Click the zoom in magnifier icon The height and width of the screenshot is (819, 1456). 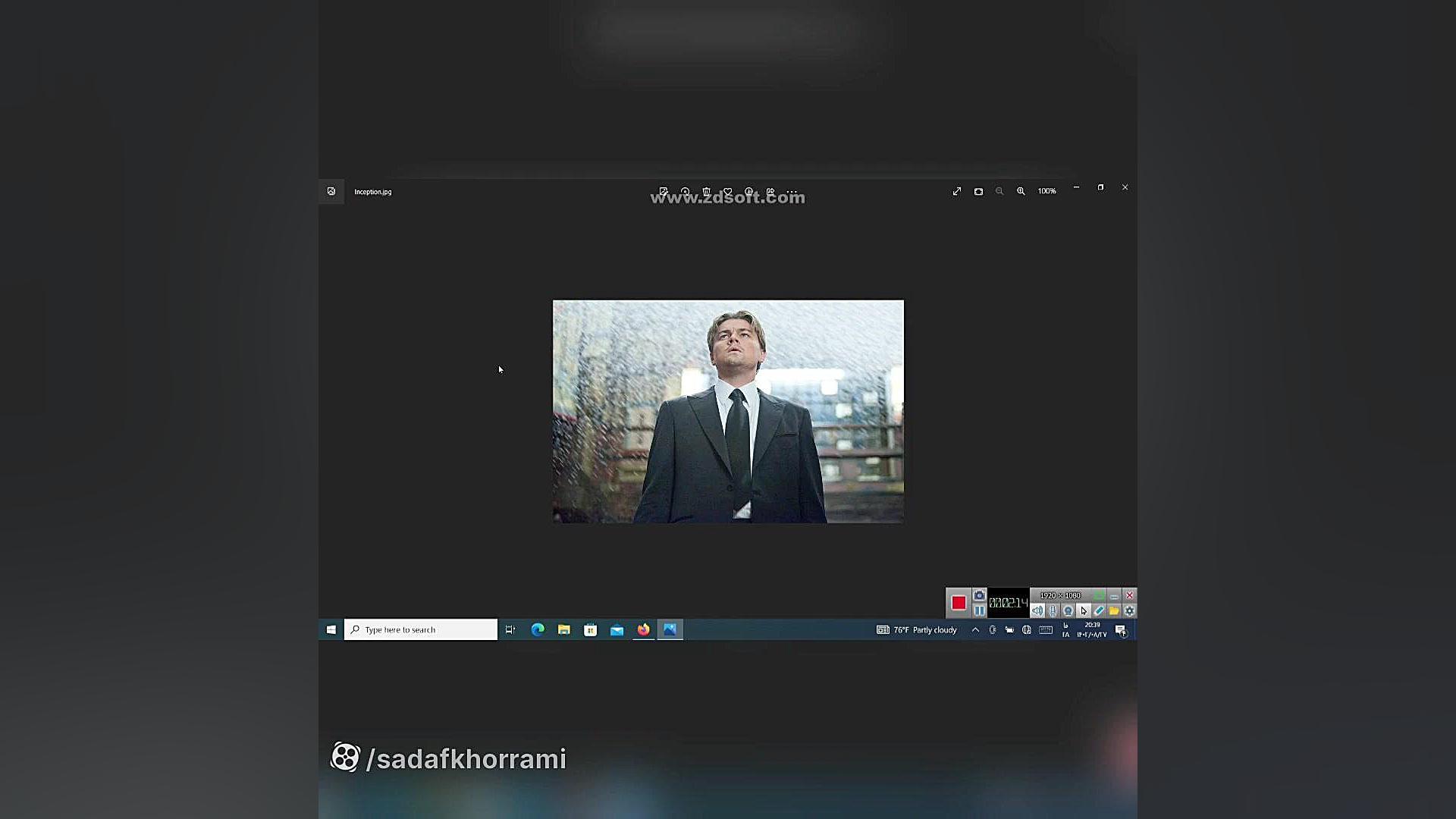pos(1021,192)
